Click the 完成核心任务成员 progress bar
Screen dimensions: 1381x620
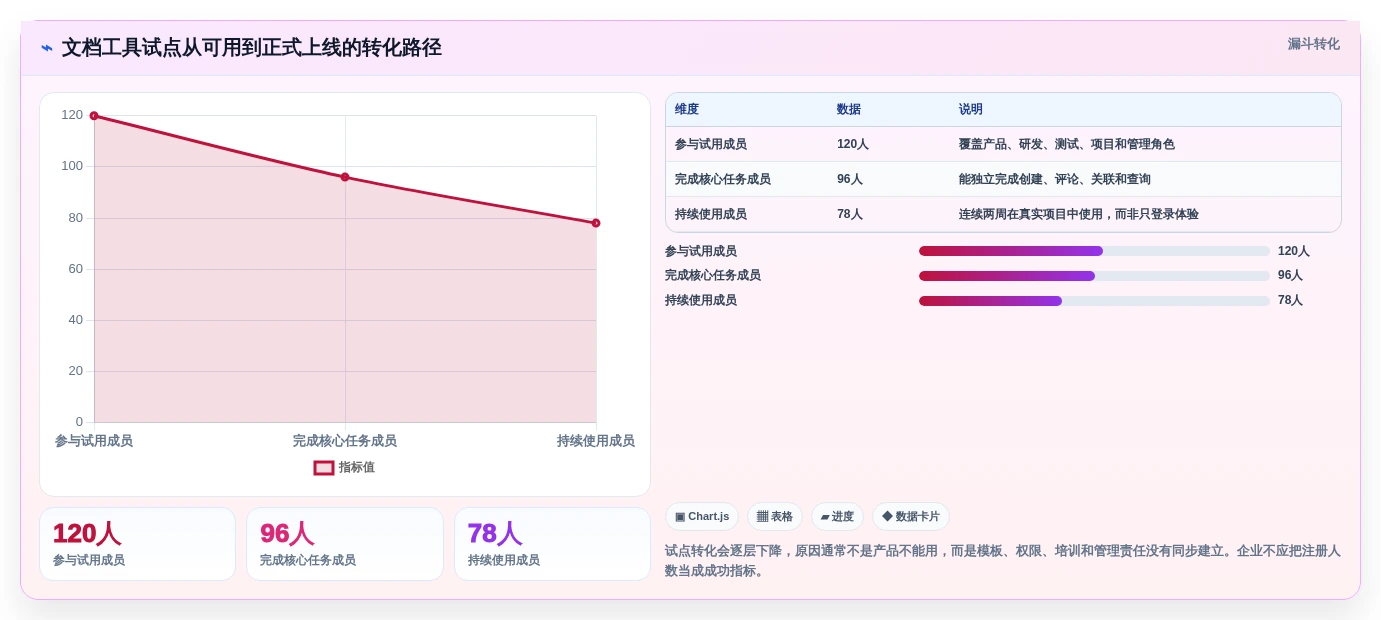[1094, 276]
